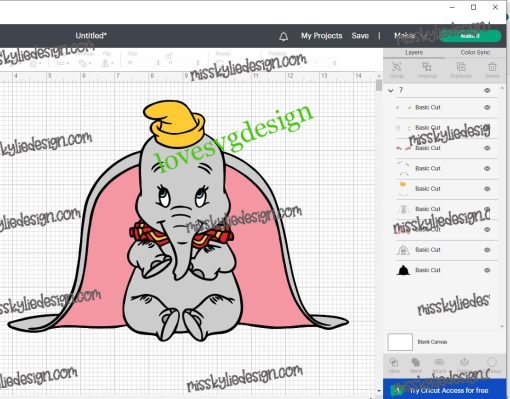Image resolution: width=510 pixels, height=399 pixels.
Task: Click the Flatten tool icon
Action: (464, 362)
